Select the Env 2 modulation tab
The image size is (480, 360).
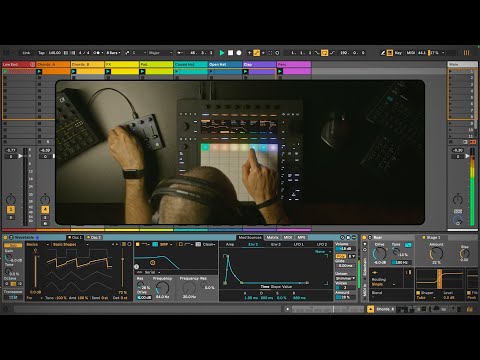[x=253, y=244]
